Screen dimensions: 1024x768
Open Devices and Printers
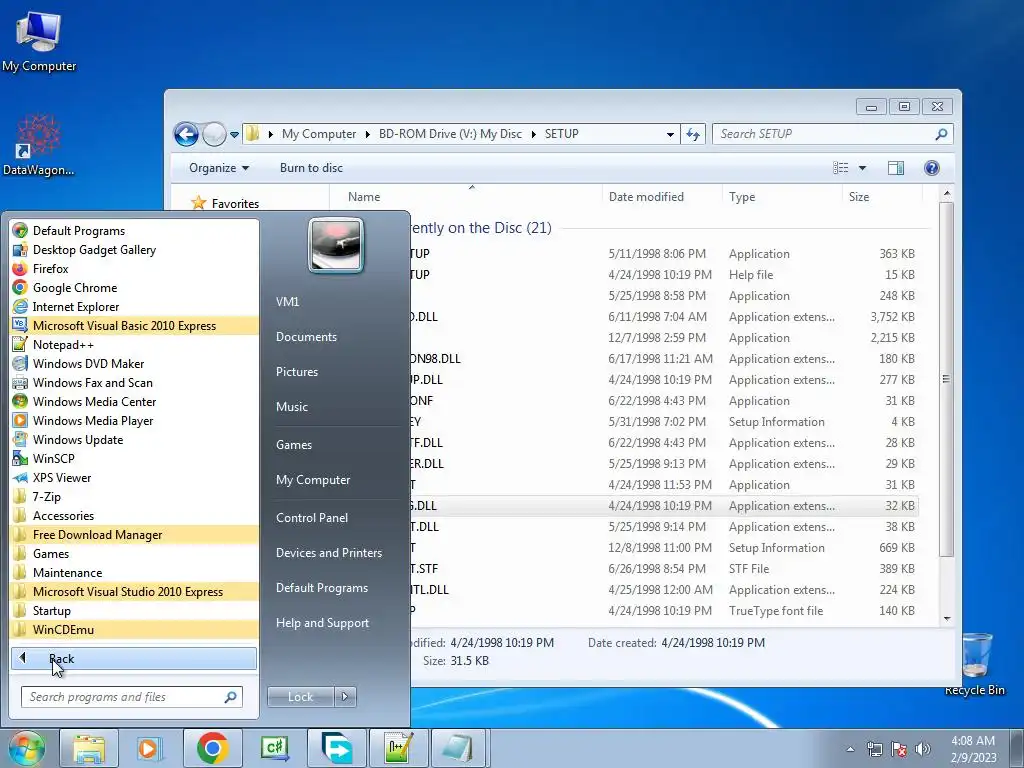[x=328, y=552]
